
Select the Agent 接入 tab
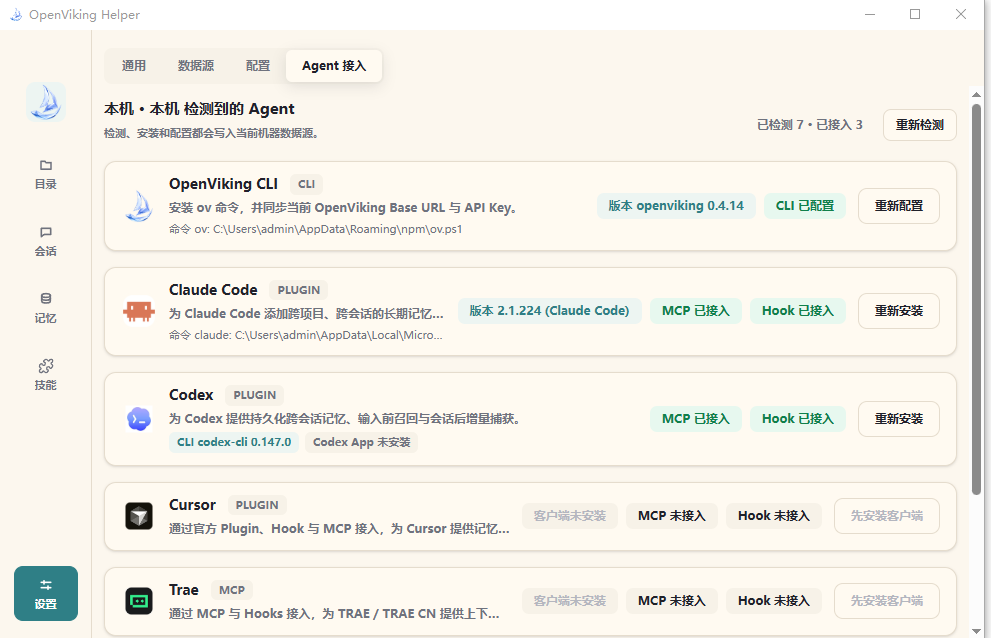(334, 66)
